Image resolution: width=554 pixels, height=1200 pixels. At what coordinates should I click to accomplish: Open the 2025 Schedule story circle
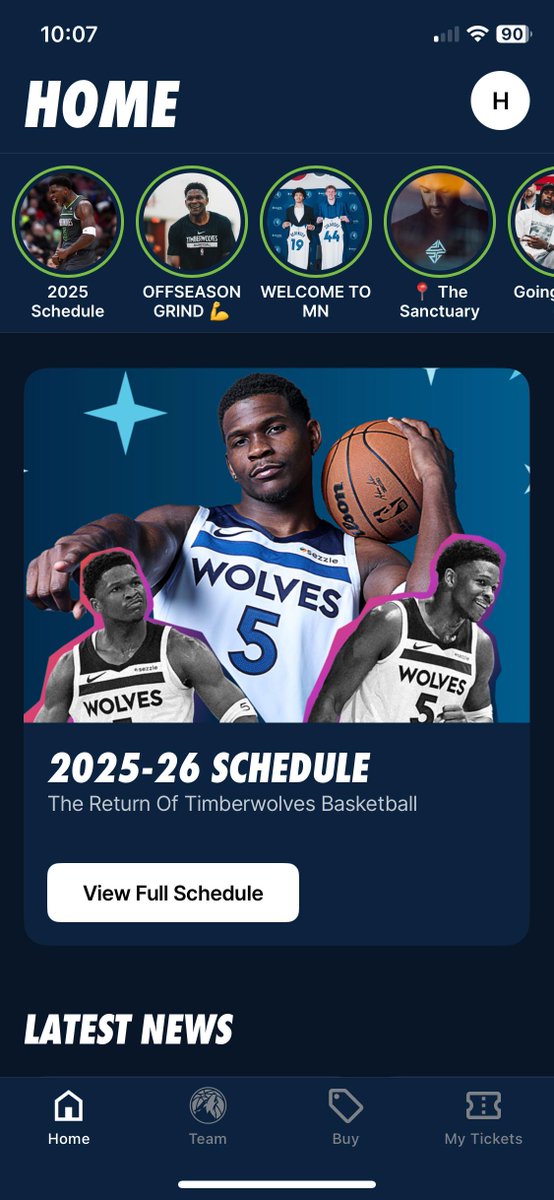[x=68, y=221]
